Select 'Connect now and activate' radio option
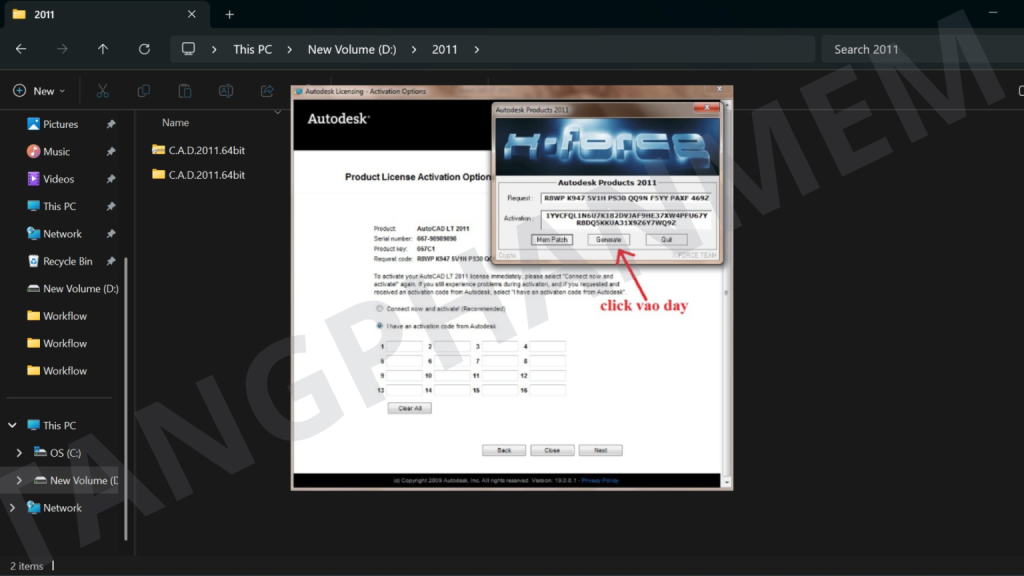 [x=379, y=309]
